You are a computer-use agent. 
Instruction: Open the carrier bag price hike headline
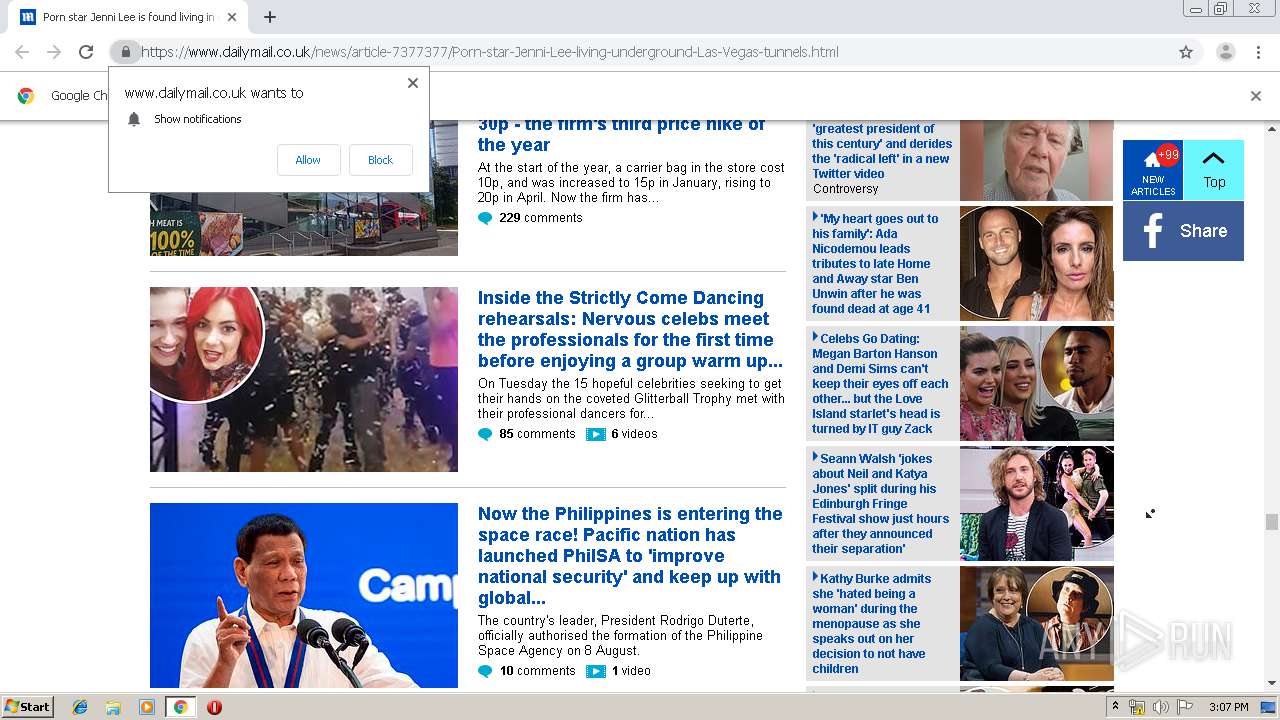tap(621, 134)
